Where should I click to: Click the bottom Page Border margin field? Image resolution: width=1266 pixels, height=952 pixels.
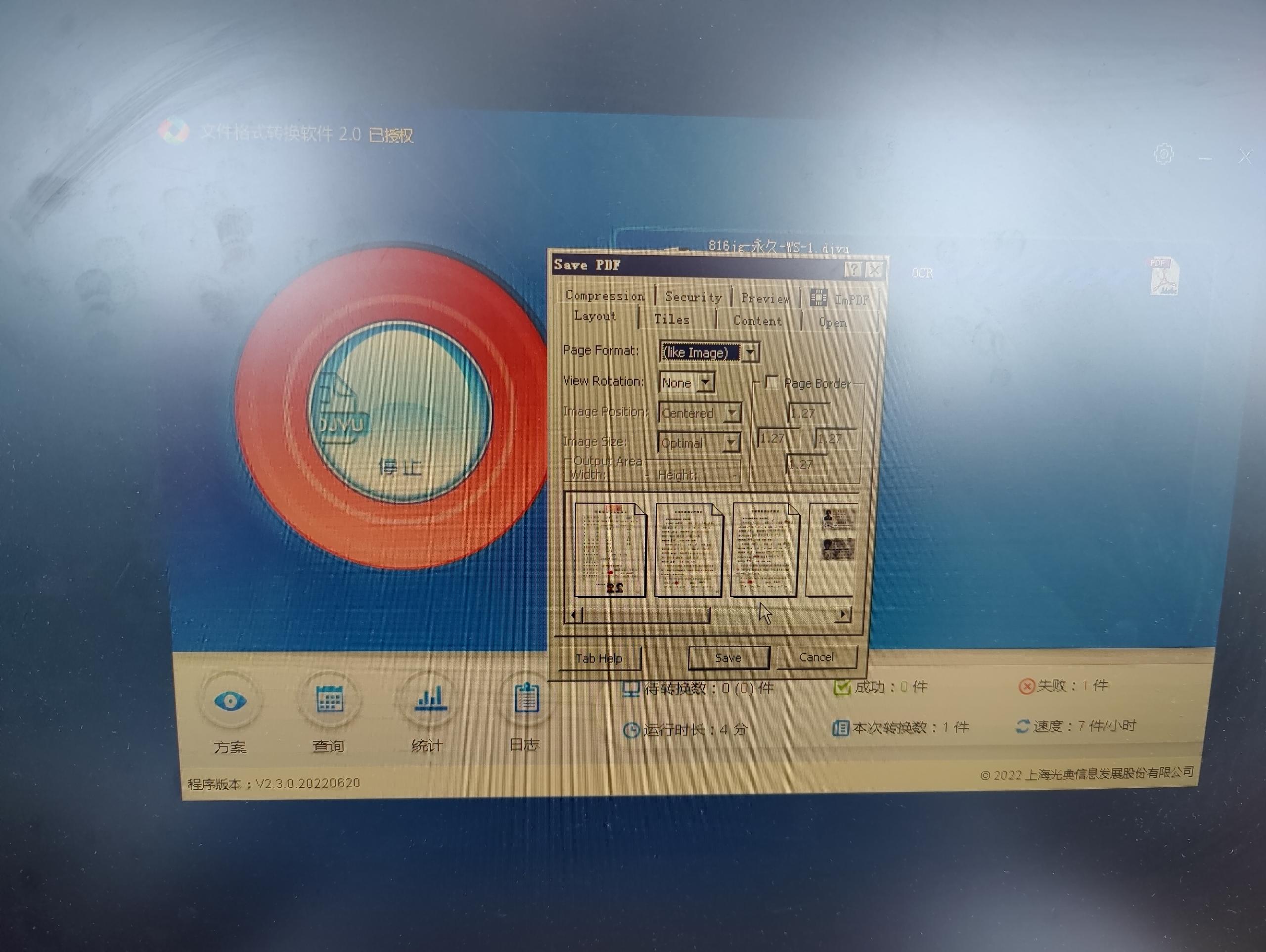point(807,464)
